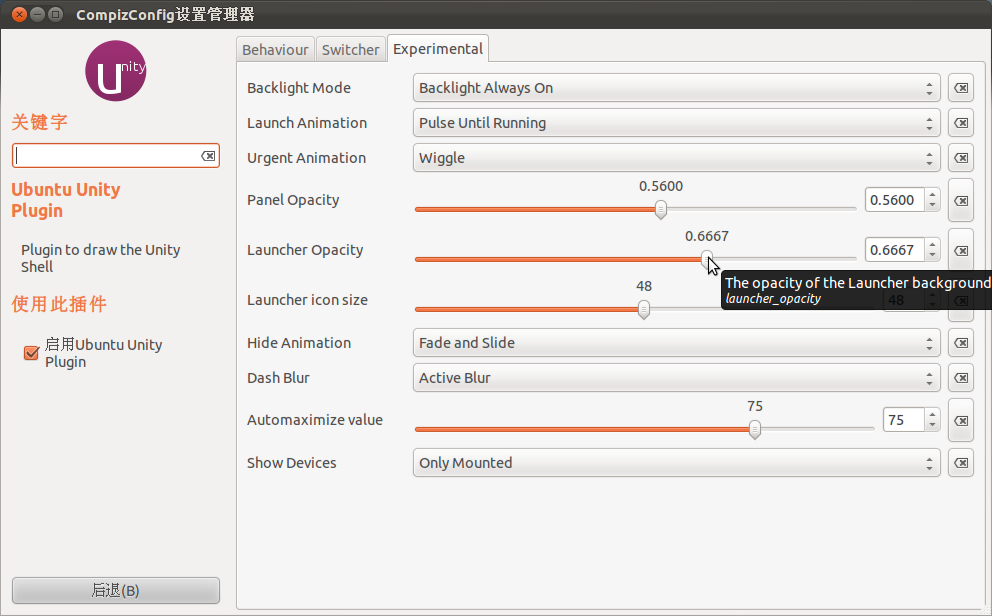
Task: Reset Dash Blur to default
Action: click(x=960, y=378)
